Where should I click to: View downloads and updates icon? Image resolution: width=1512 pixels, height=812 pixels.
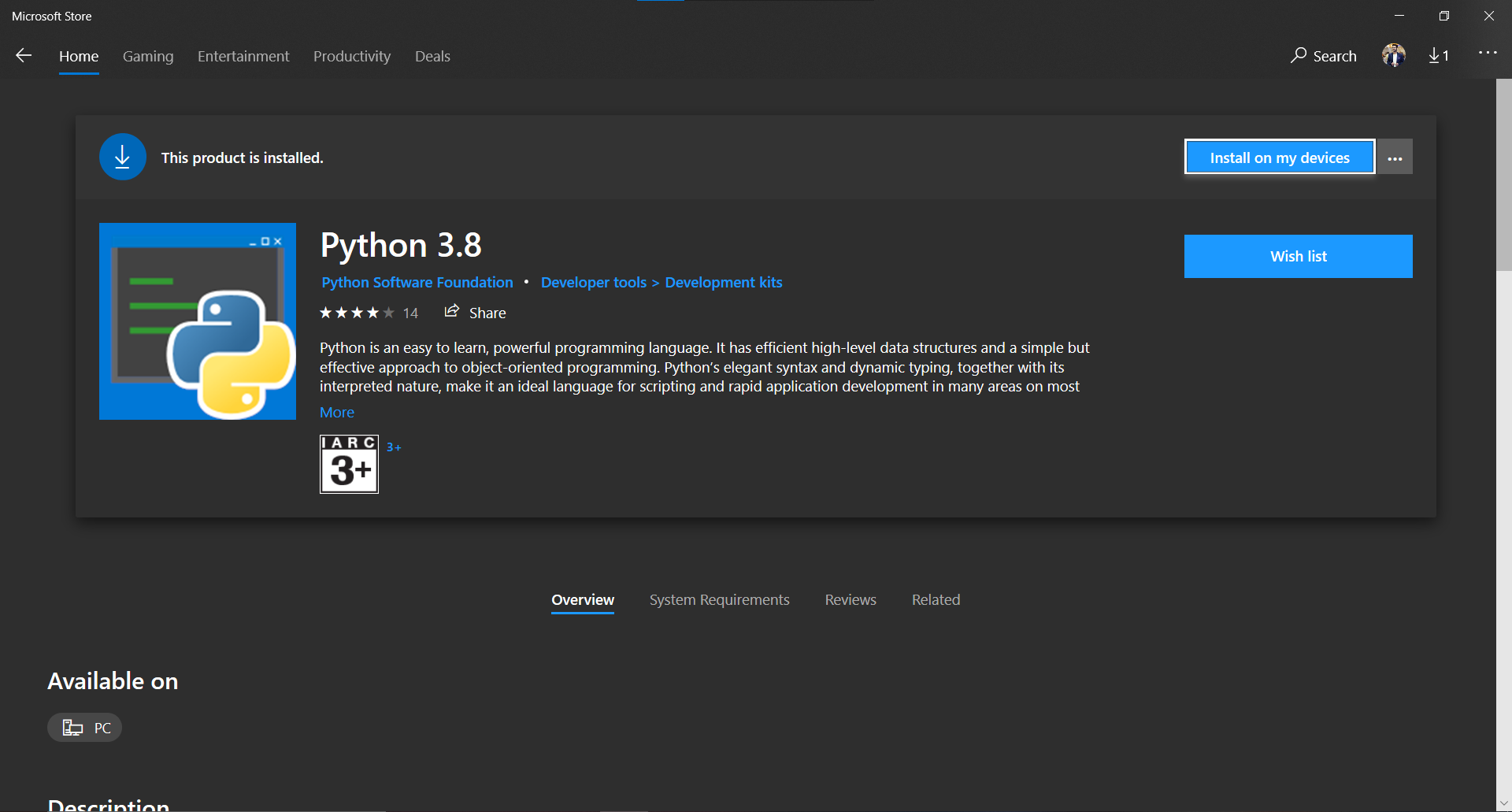coord(1439,55)
